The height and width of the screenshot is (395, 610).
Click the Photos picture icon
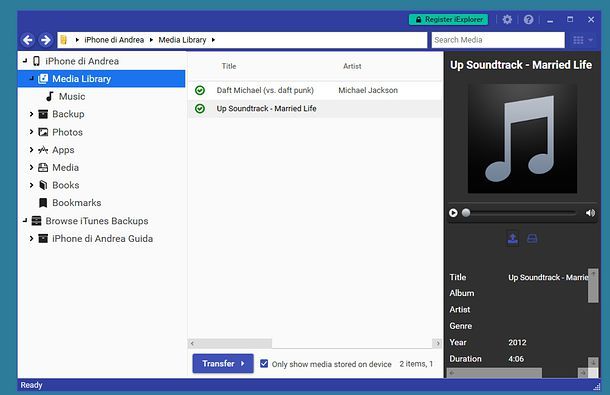pos(43,132)
